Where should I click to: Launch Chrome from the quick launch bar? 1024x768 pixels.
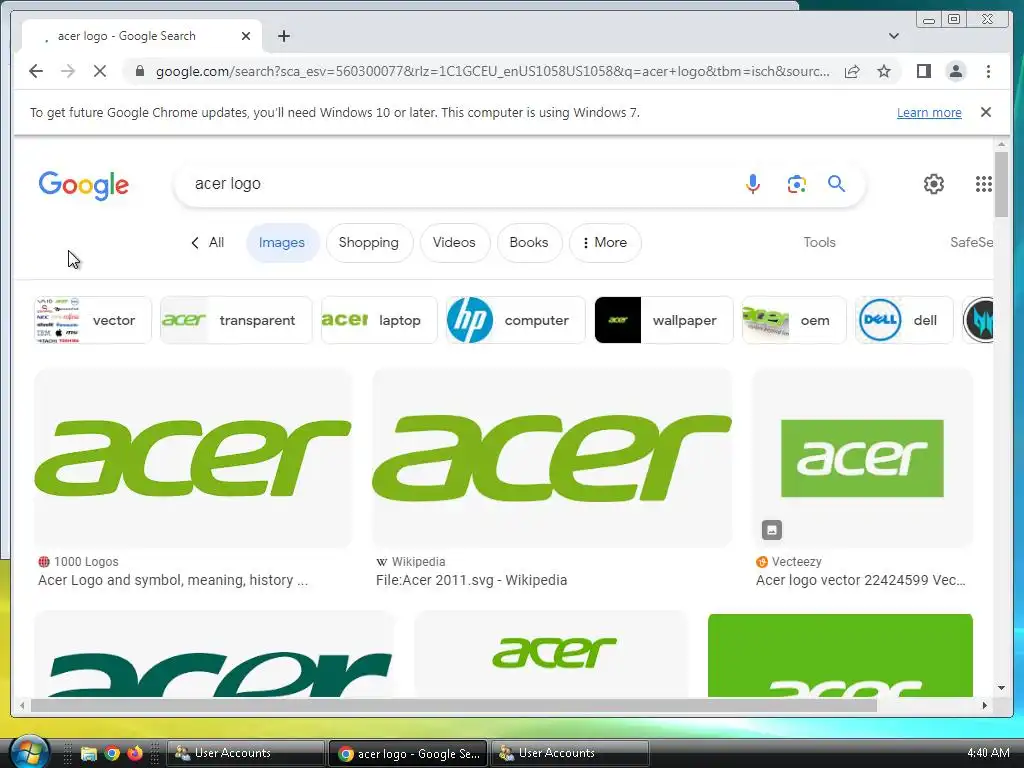pos(112,754)
